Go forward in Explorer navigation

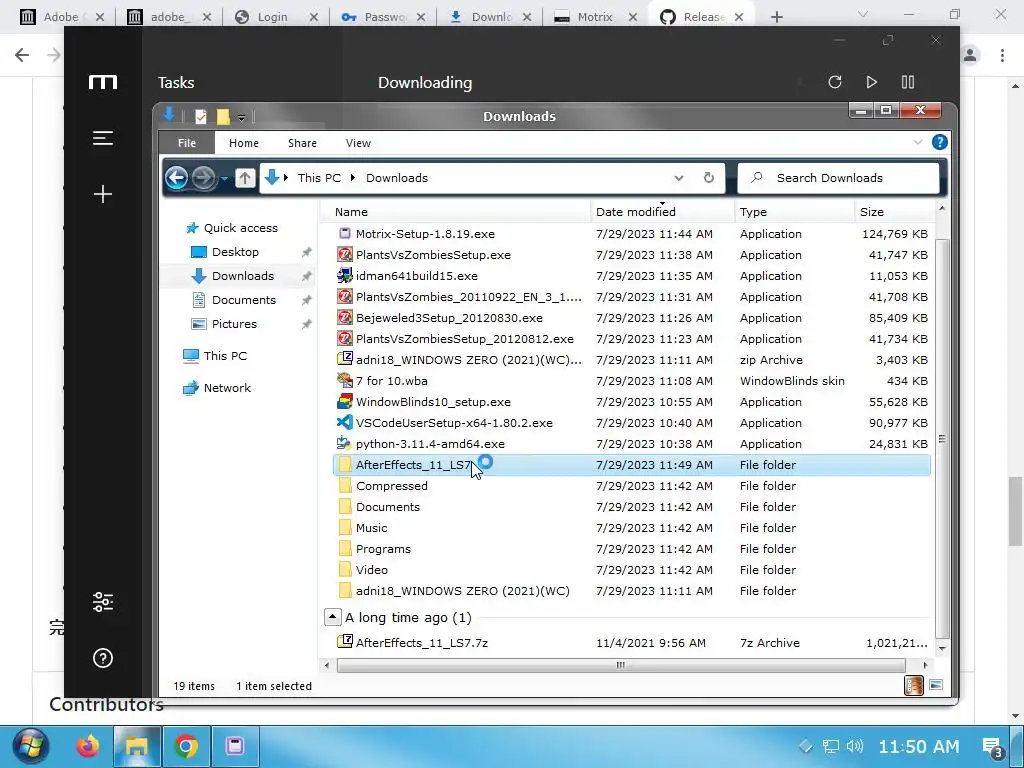tap(204, 178)
